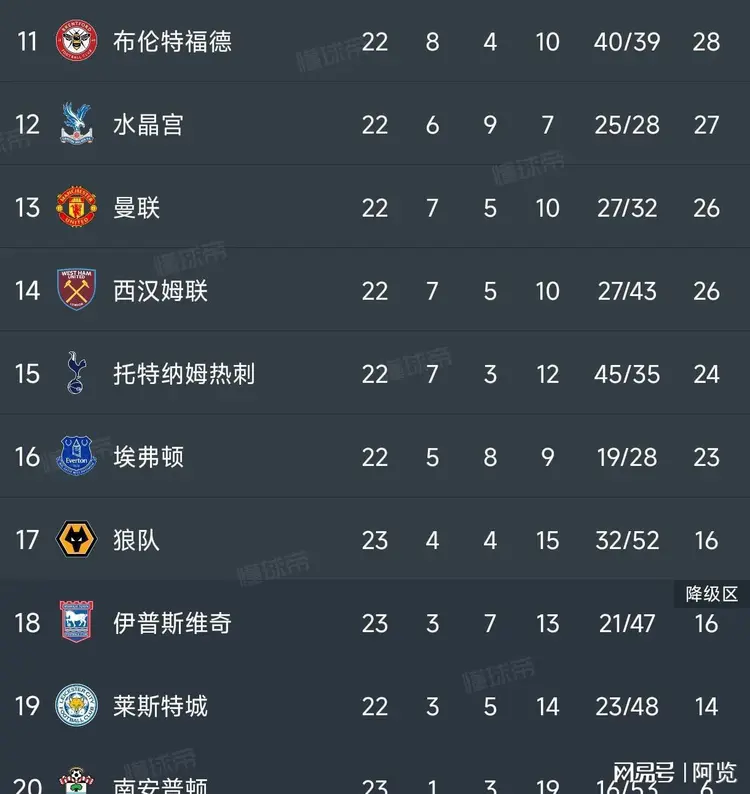Click the Tottenham Hotspur cockerel logo
The image size is (750, 794).
click(x=76, y=373)
